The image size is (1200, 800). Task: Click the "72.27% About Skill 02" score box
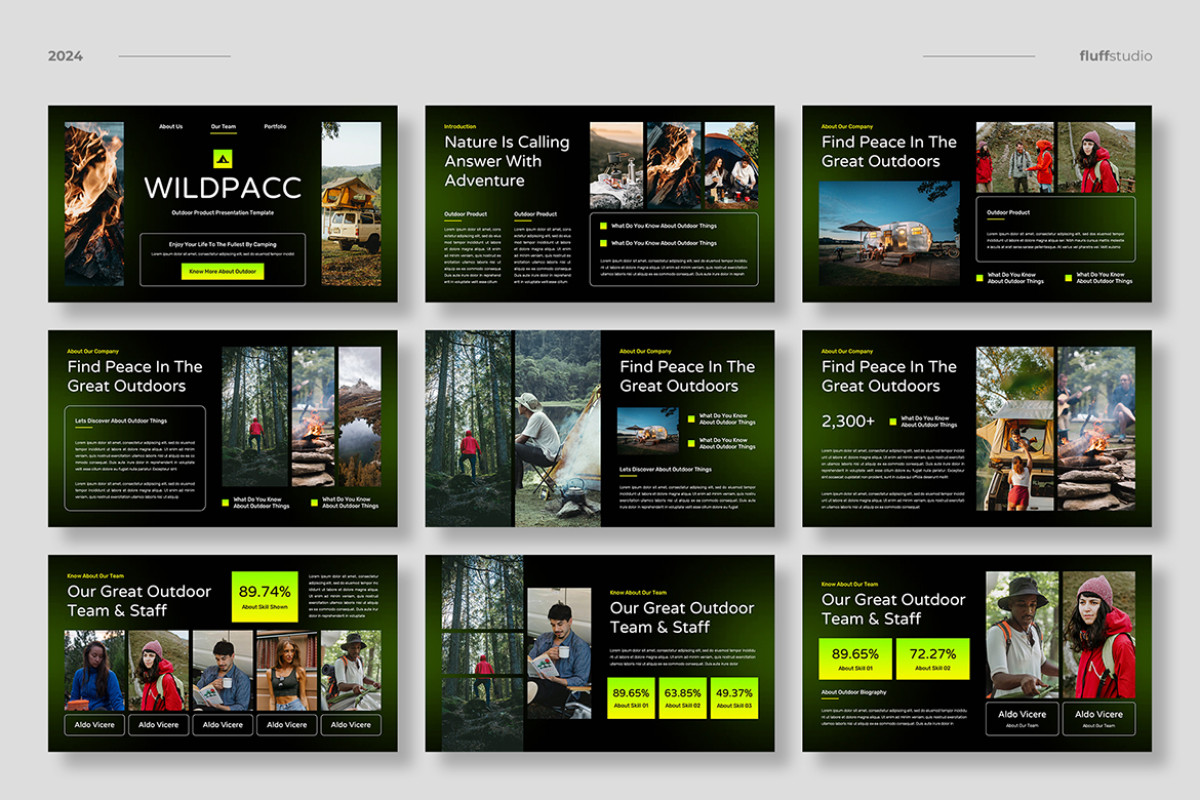(x=935, y=660)
